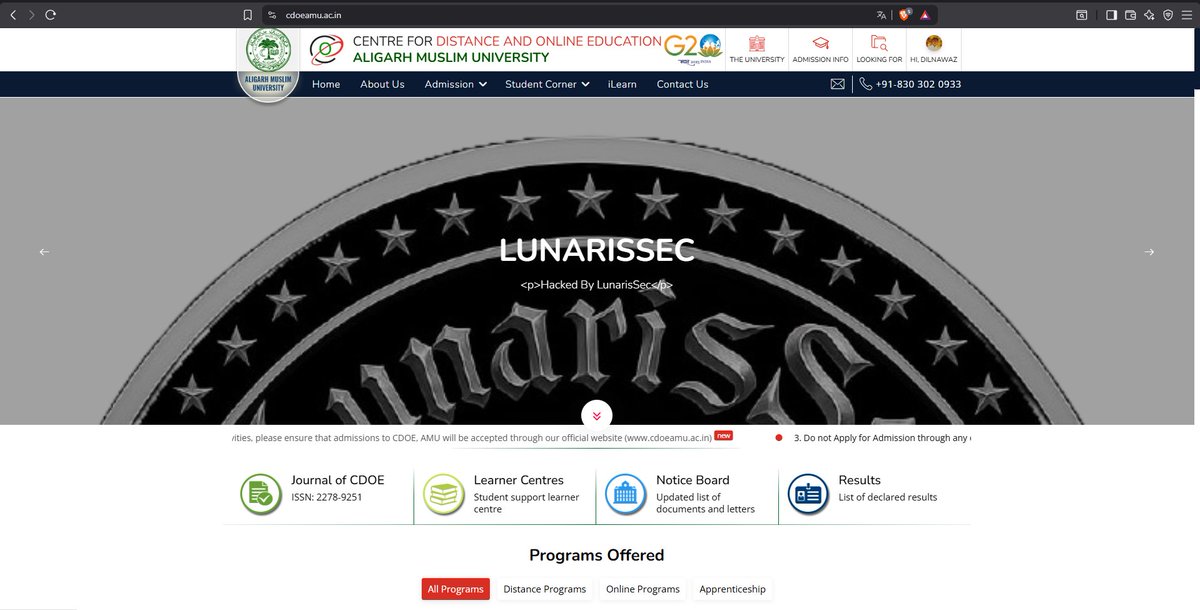1200x610 pixels.
Task: Click the Programs Offered heading
Action: 596,555
